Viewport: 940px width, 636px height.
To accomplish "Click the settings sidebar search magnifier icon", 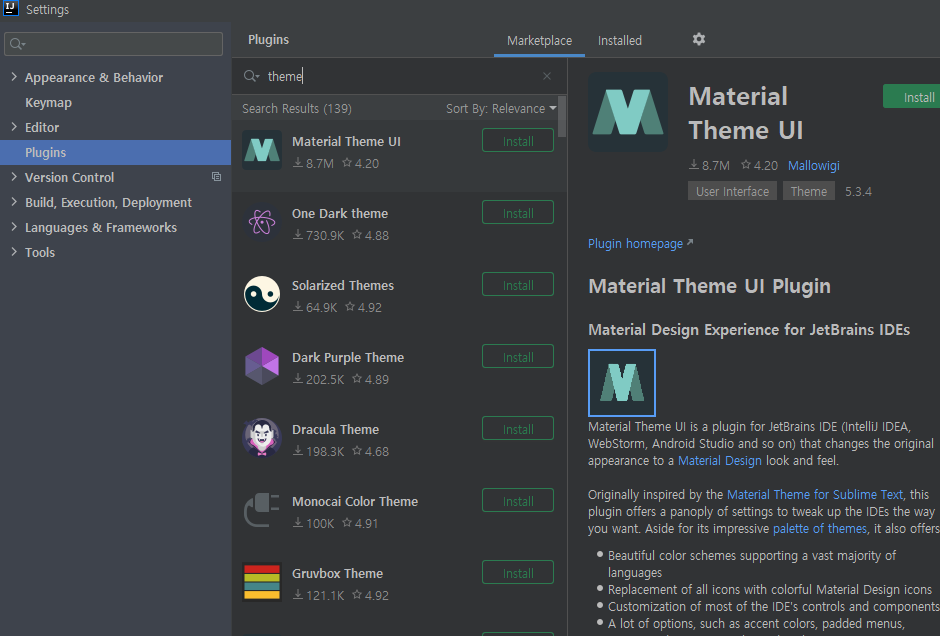I will [x=17, y=44].
